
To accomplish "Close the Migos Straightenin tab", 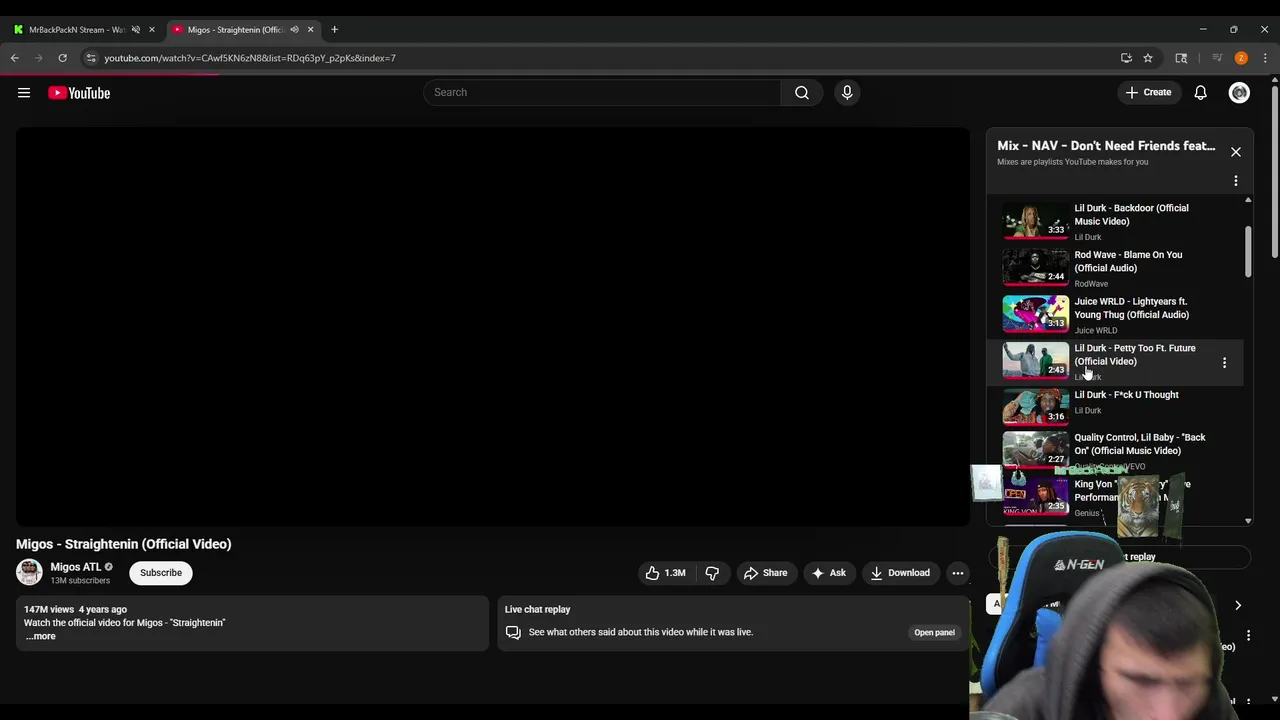I will [x=310, y=30].
